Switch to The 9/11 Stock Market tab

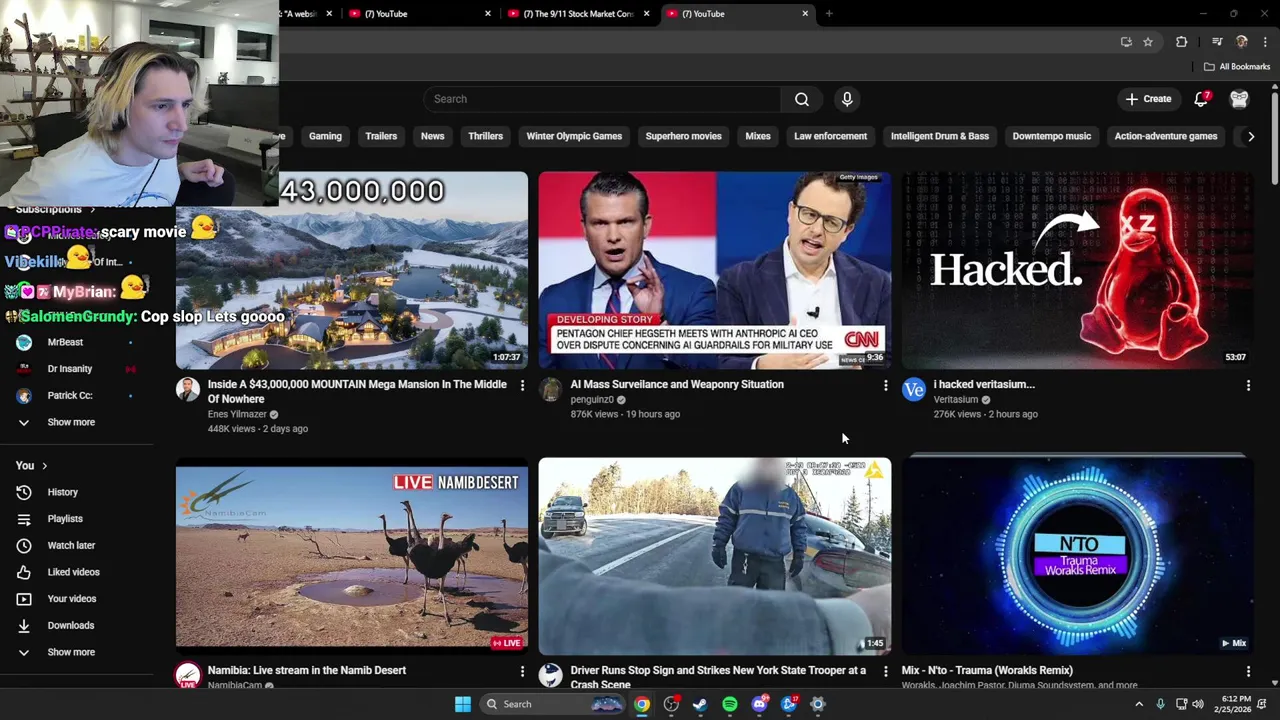coord(578,14)
